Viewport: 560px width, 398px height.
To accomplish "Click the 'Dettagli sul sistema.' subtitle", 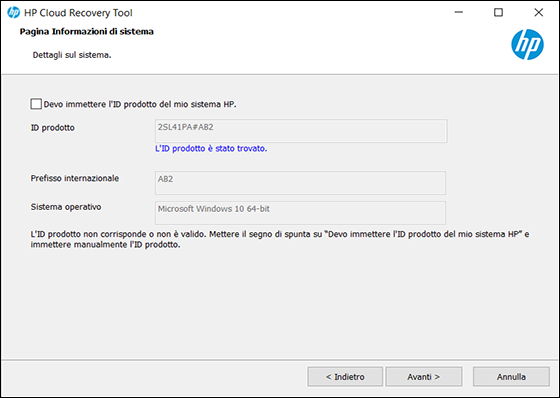I will coord(72,55).
